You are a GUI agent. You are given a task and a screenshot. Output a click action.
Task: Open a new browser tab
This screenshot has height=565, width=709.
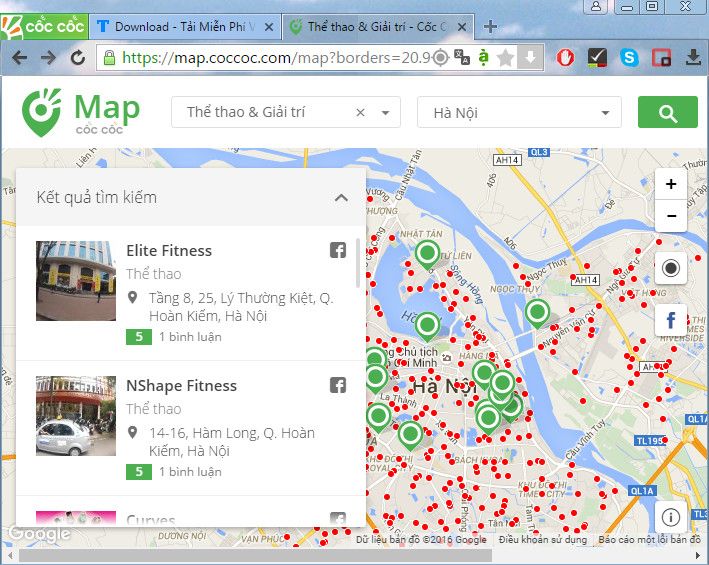[490, 26]
